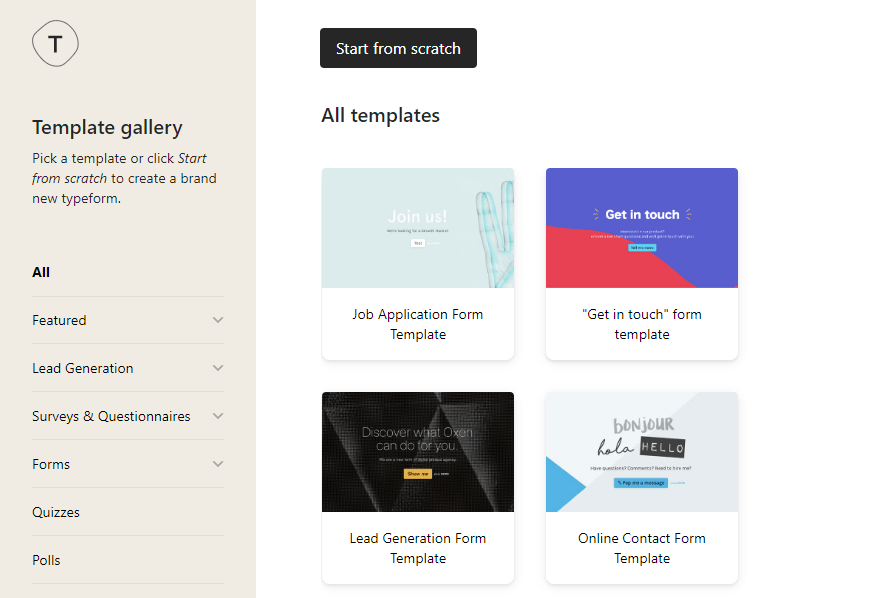
Task: Click the Job Application Form Template title link
Action: click(417, 324)
